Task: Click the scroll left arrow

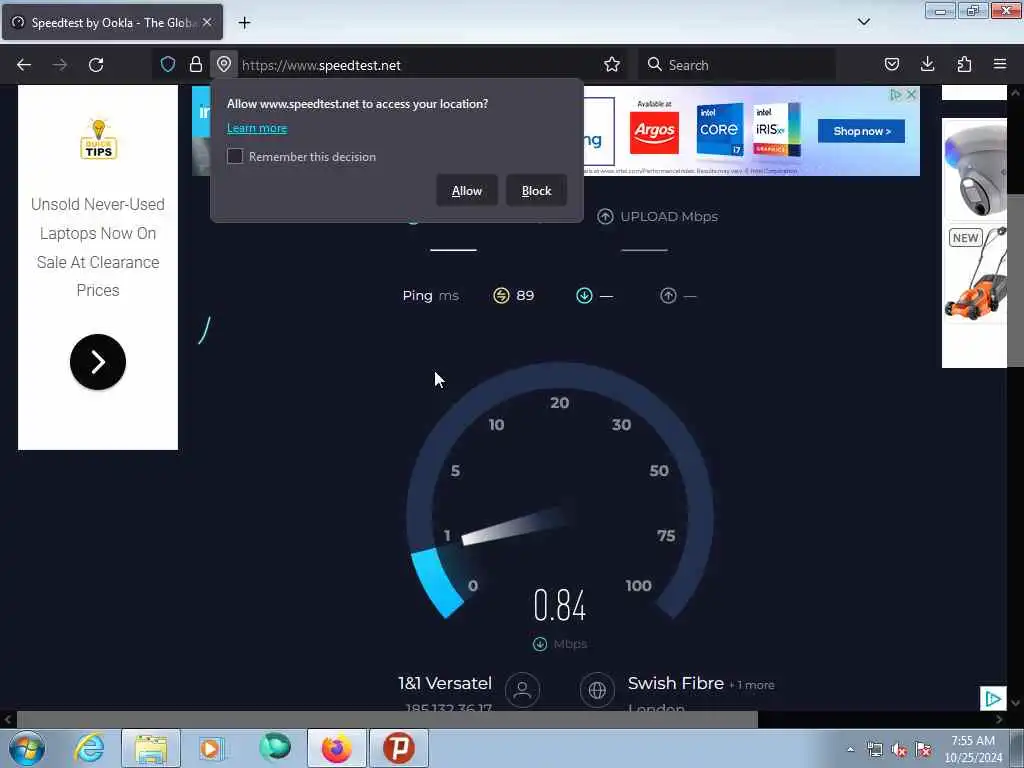Action: coord(7,720)
